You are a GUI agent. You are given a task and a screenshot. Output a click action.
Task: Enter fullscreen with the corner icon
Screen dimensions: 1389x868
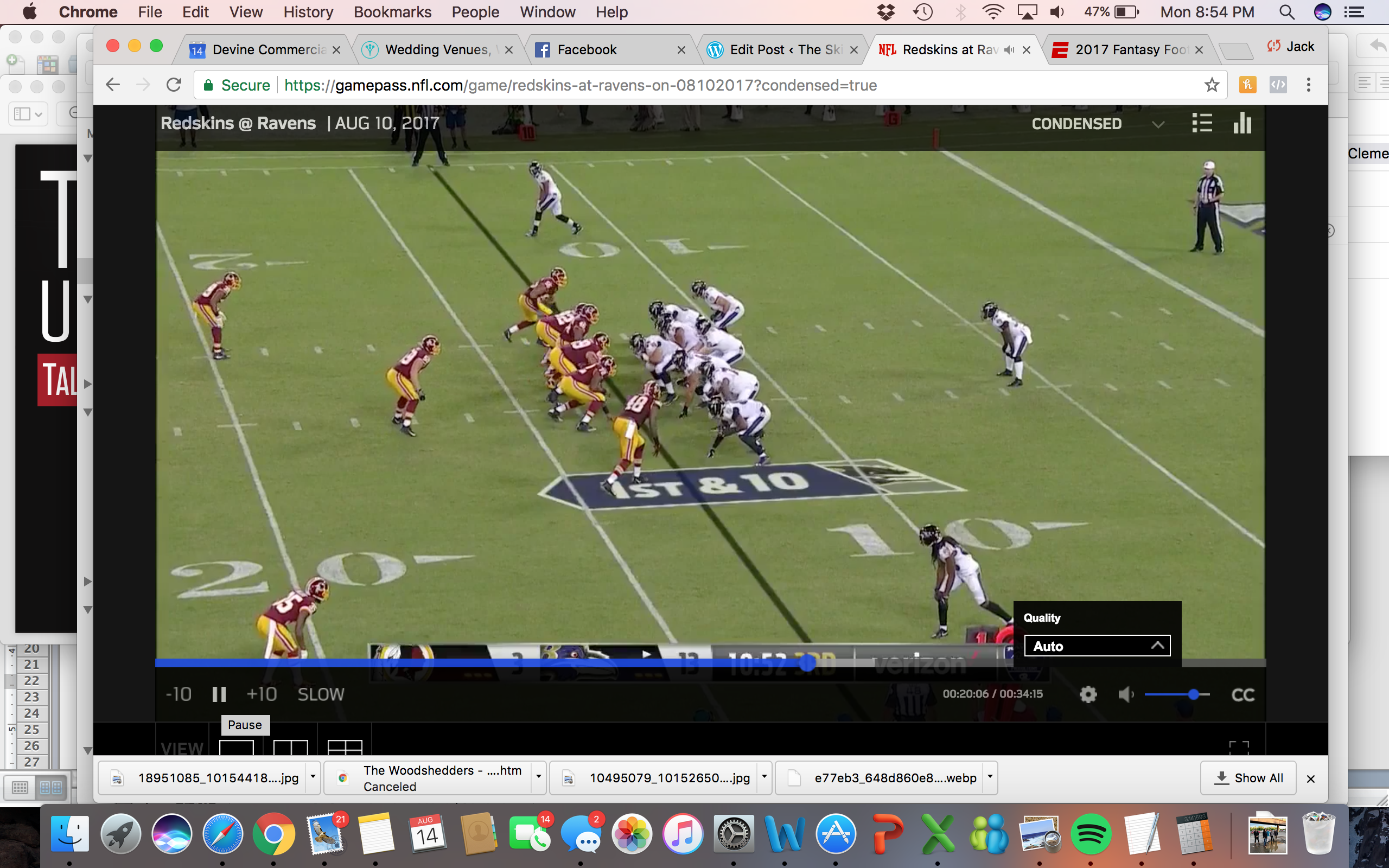click(1239, 747)
